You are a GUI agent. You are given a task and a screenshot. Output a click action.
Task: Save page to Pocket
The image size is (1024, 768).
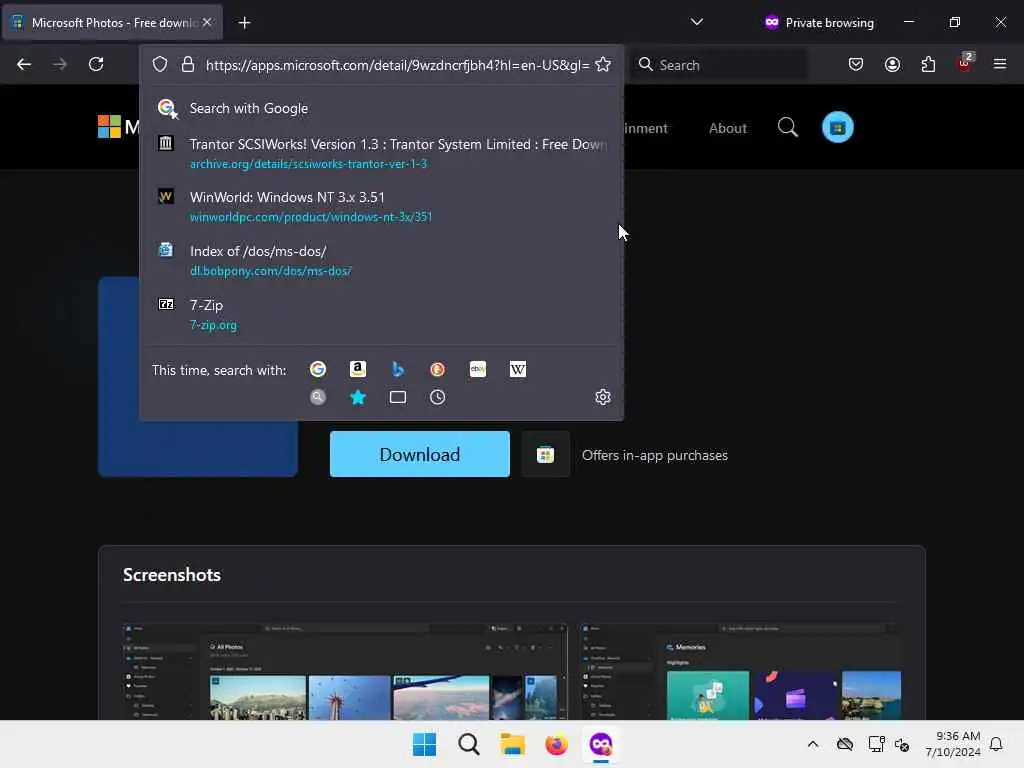856,64
